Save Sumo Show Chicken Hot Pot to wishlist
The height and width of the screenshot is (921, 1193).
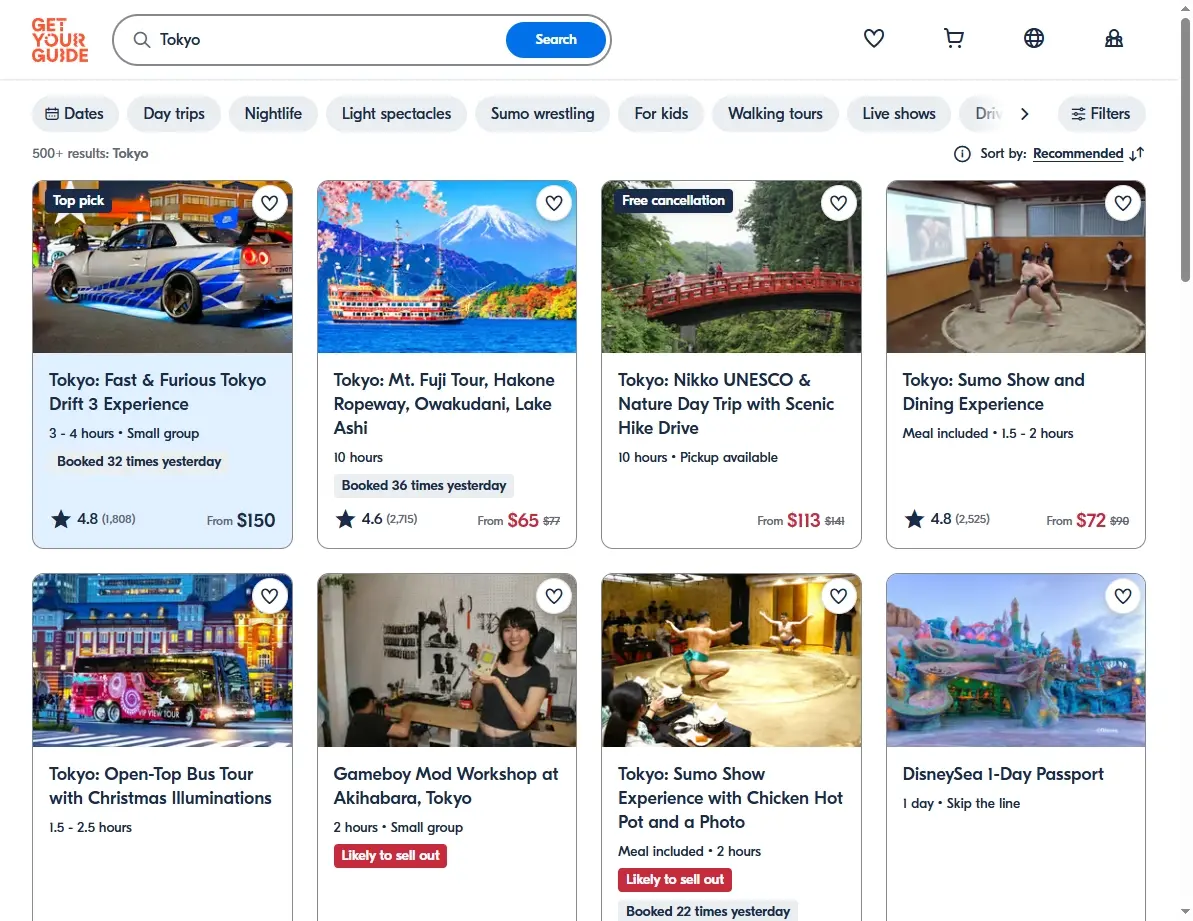click(x=838, y=596)
